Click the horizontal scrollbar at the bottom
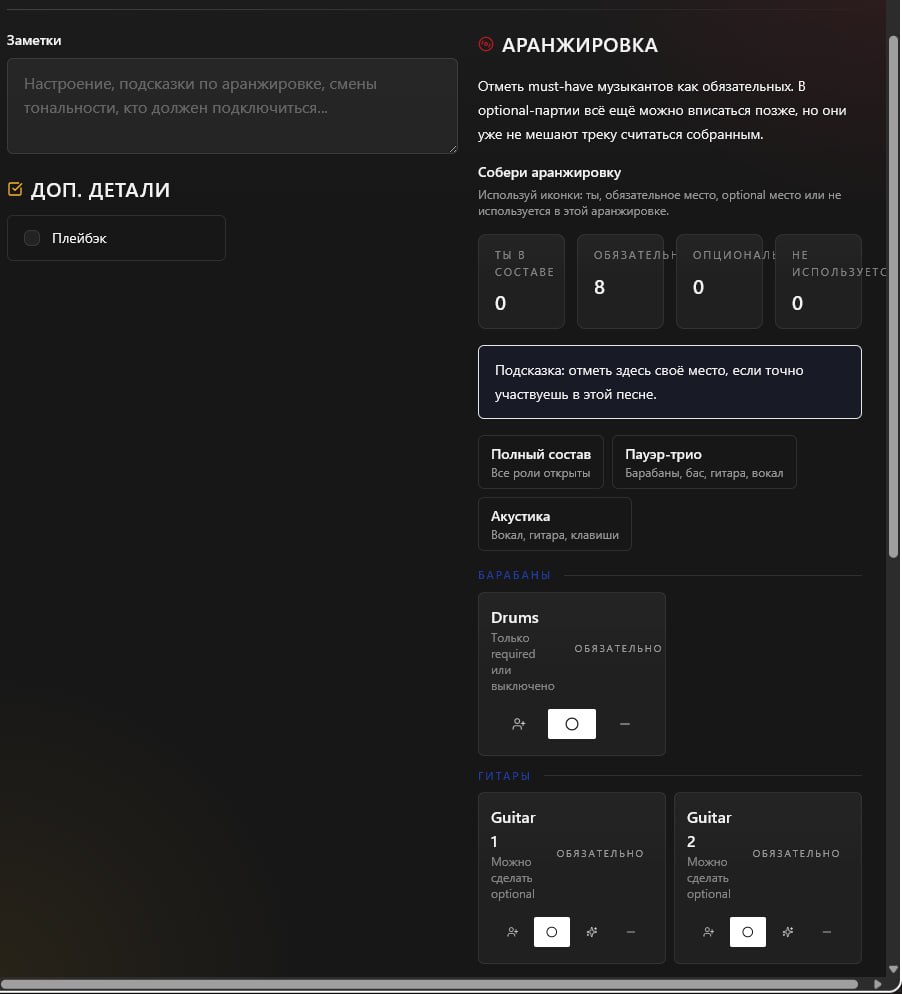 (x=440, y=985)
